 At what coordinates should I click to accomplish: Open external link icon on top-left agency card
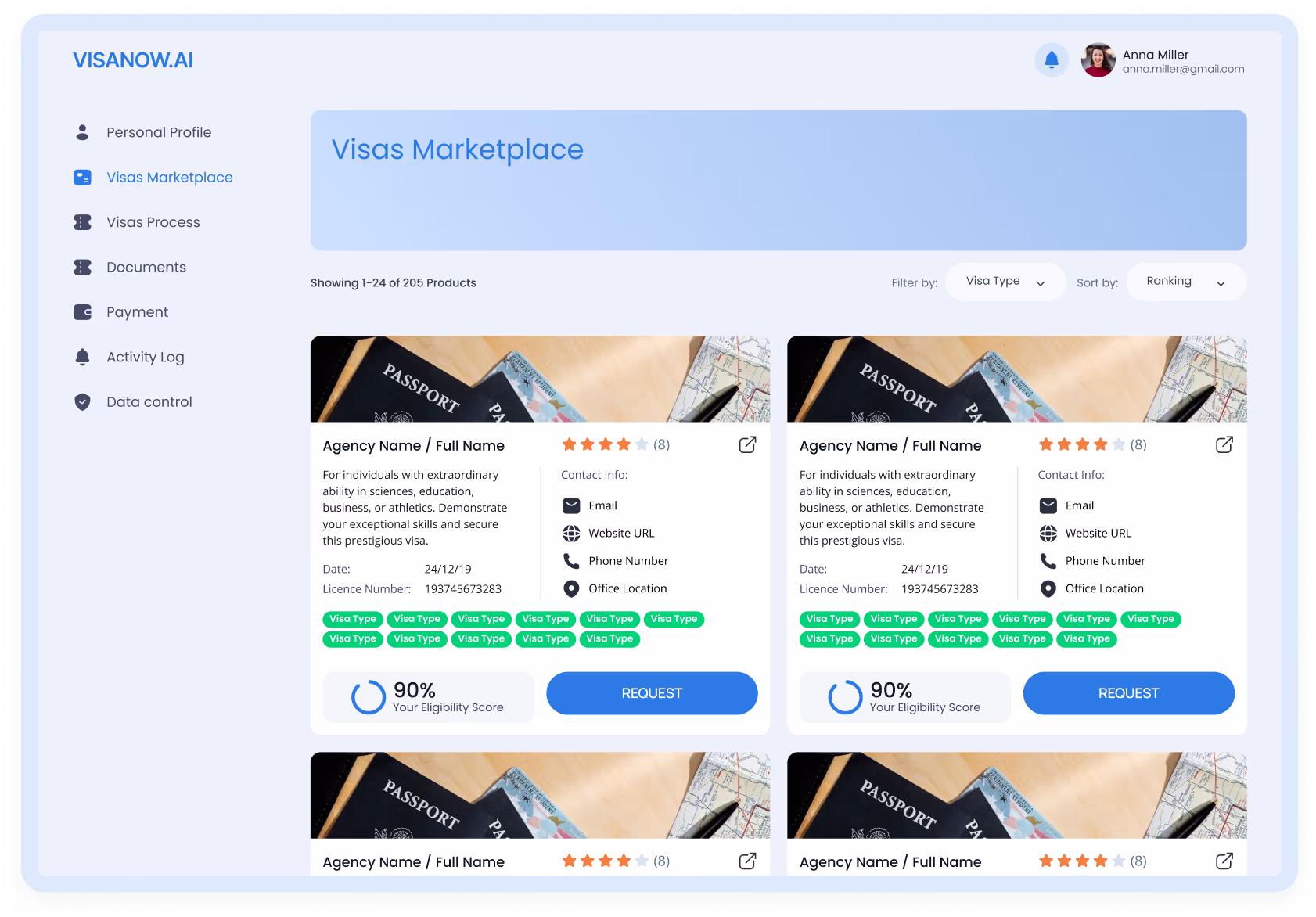pos(747,444)
